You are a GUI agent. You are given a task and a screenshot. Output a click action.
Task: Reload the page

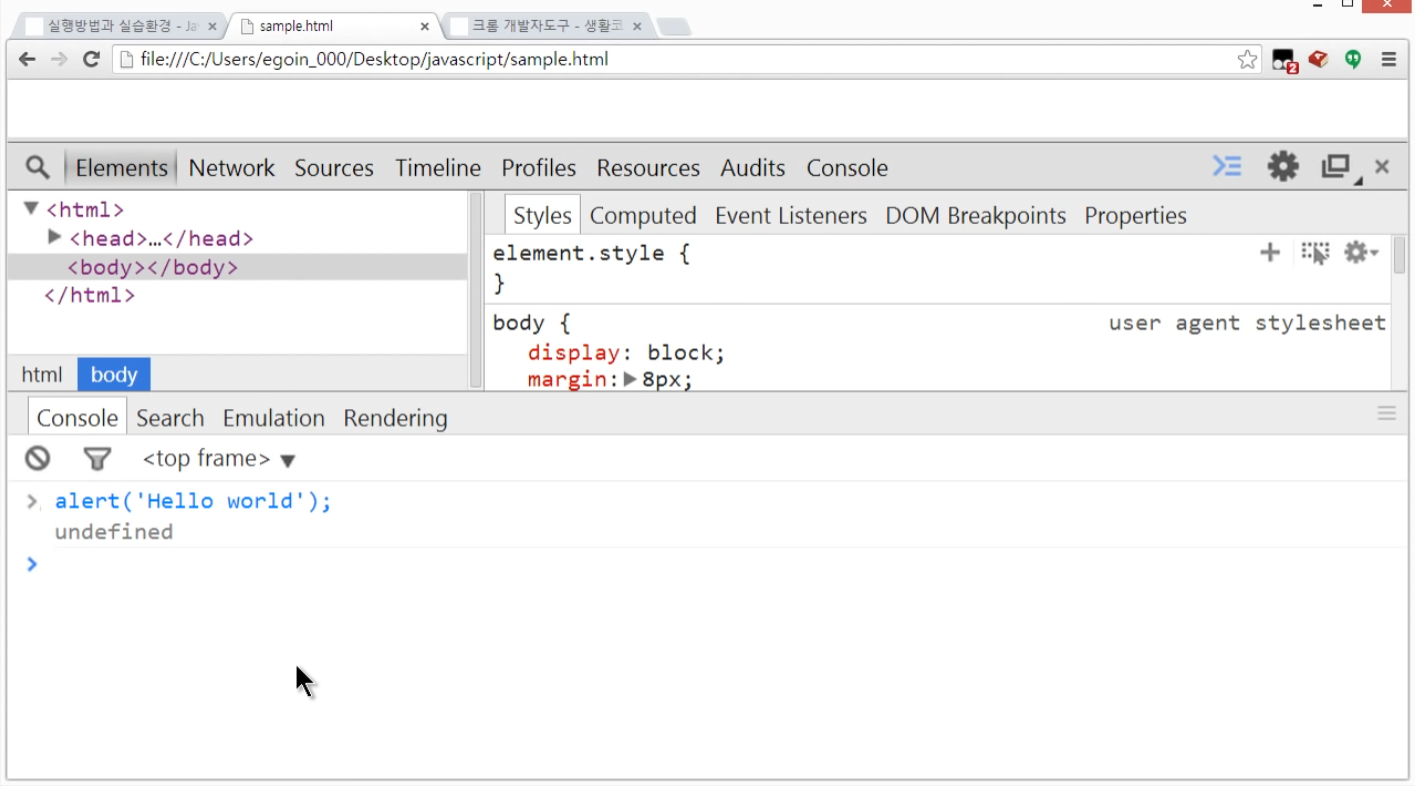(91, 59)
